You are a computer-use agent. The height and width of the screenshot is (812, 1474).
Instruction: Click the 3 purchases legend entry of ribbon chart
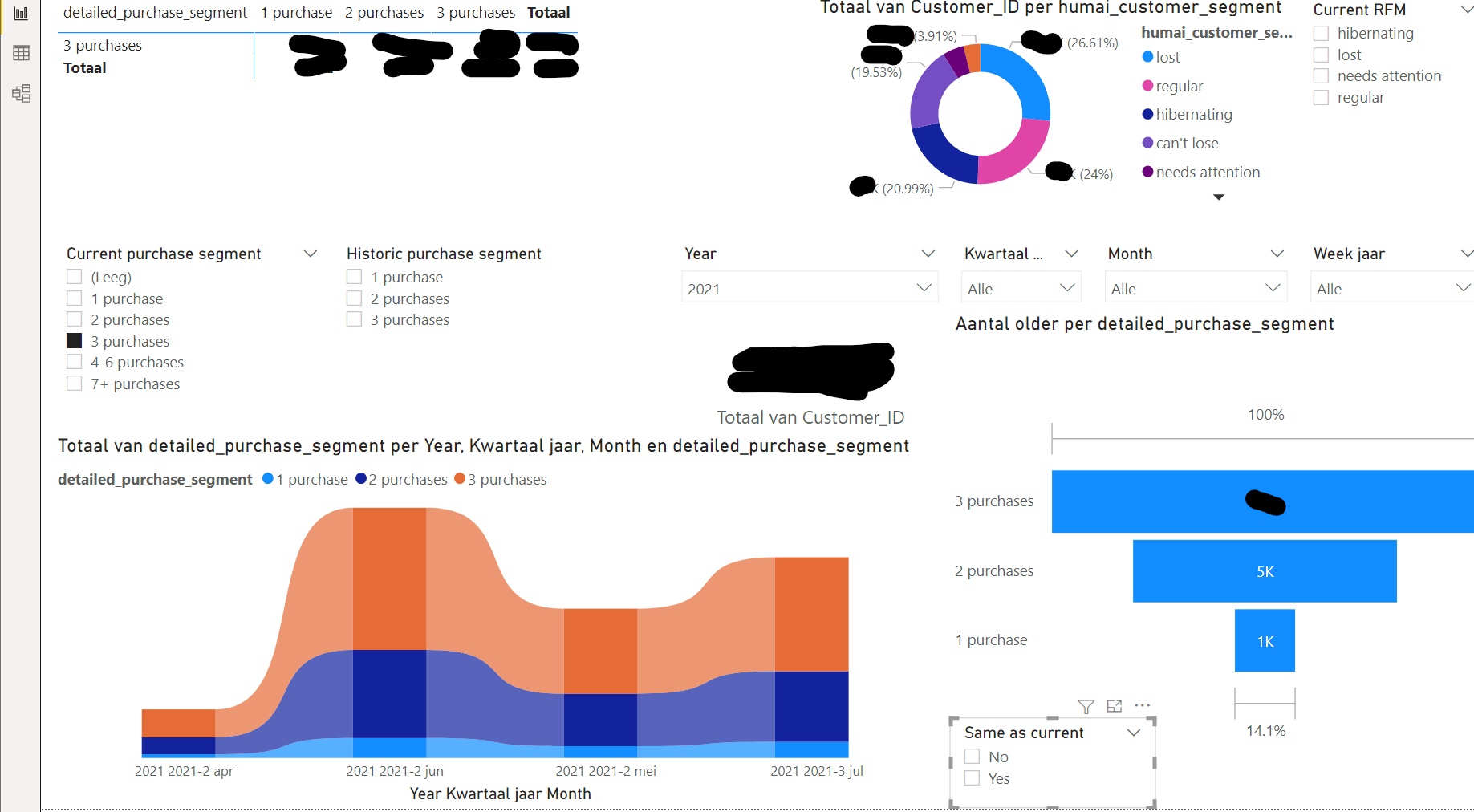pos(500,479)
